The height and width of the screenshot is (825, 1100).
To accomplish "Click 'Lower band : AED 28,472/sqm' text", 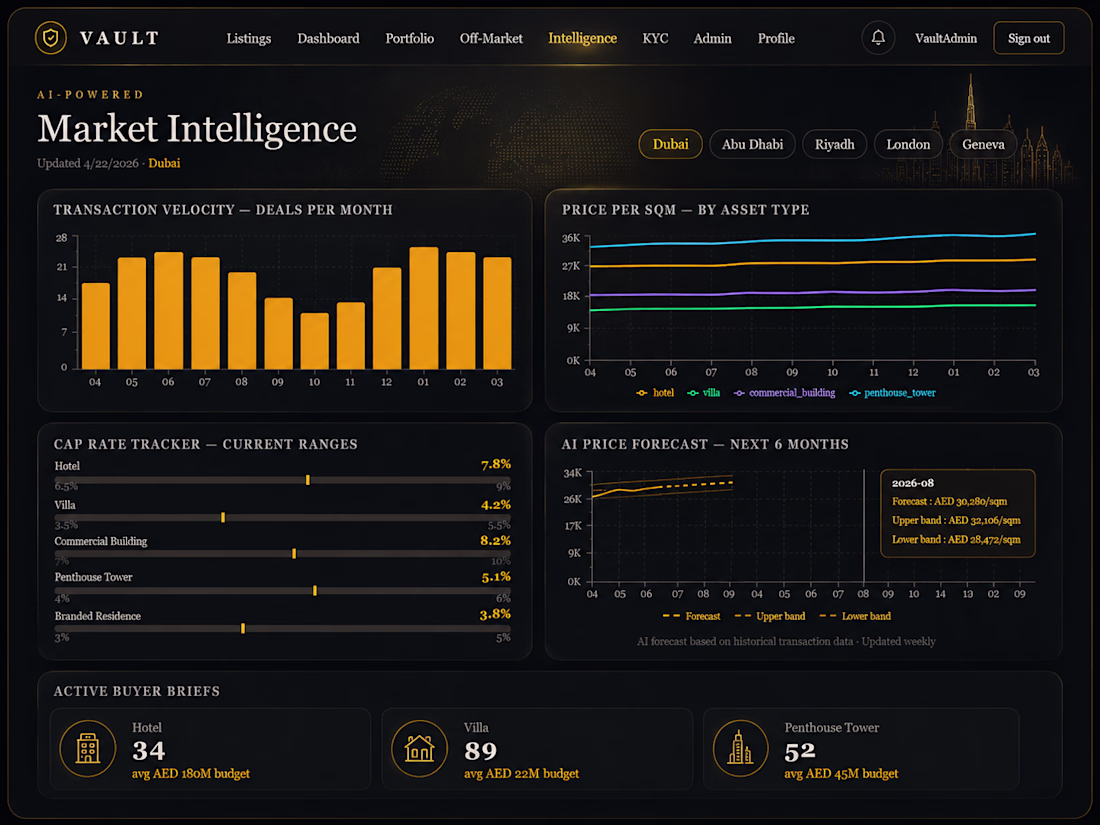I will pos(956,539).
